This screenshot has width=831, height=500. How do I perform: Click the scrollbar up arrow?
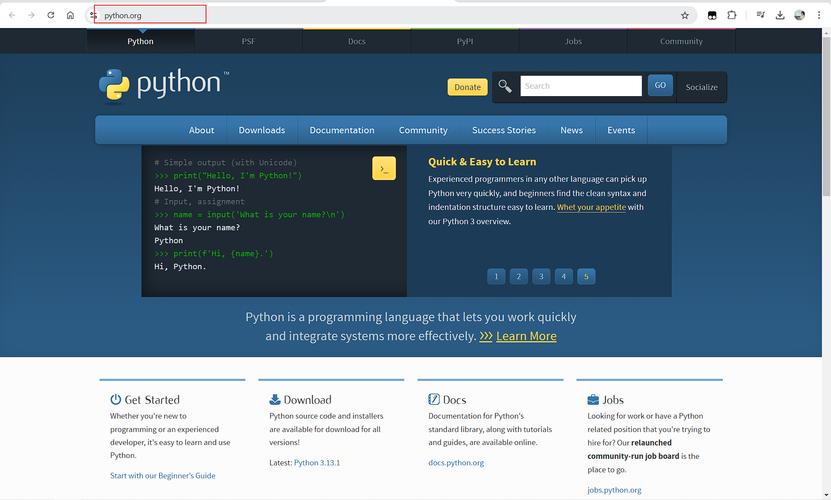[826, 33]
